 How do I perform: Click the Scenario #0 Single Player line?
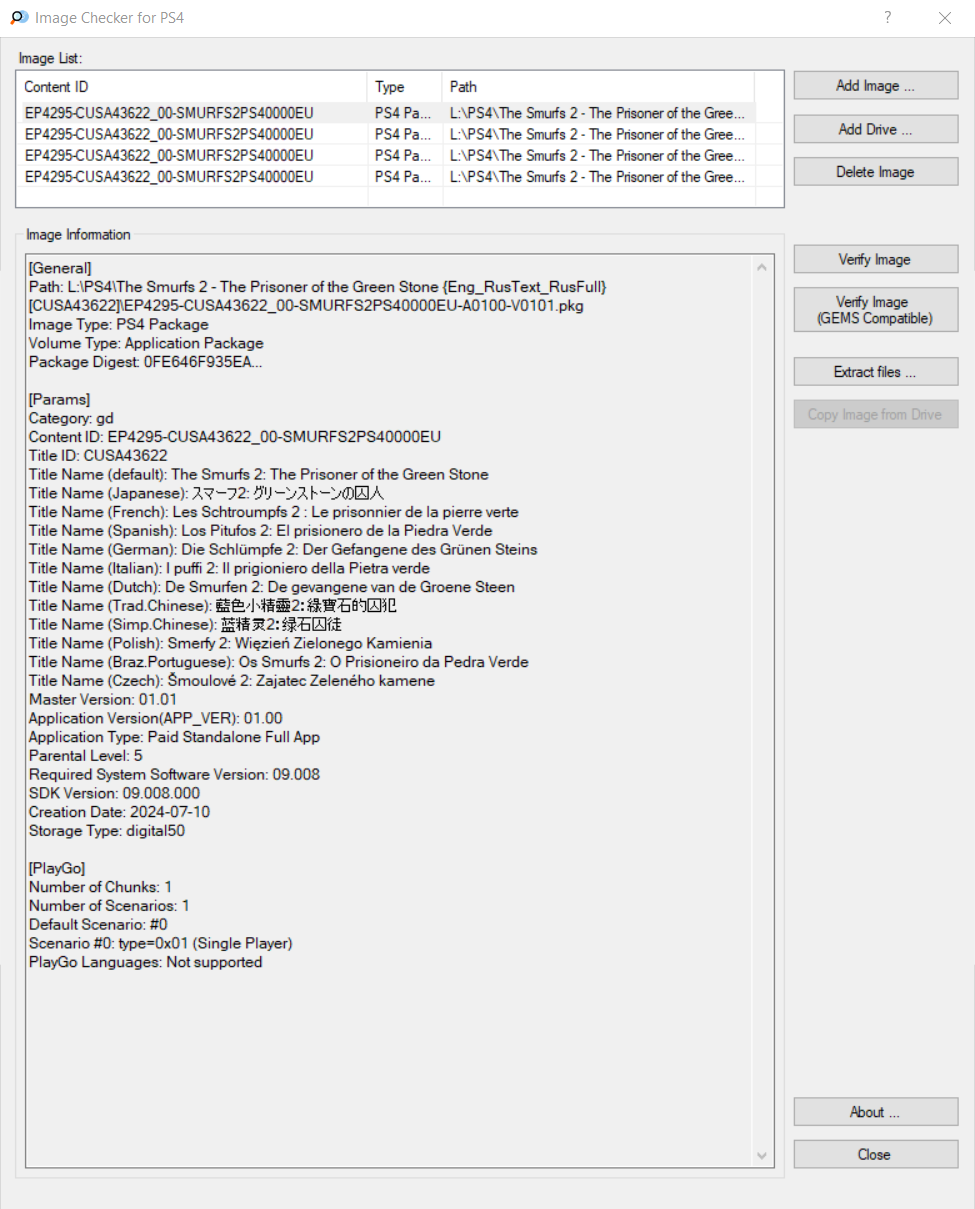click(x=160, y=943)
